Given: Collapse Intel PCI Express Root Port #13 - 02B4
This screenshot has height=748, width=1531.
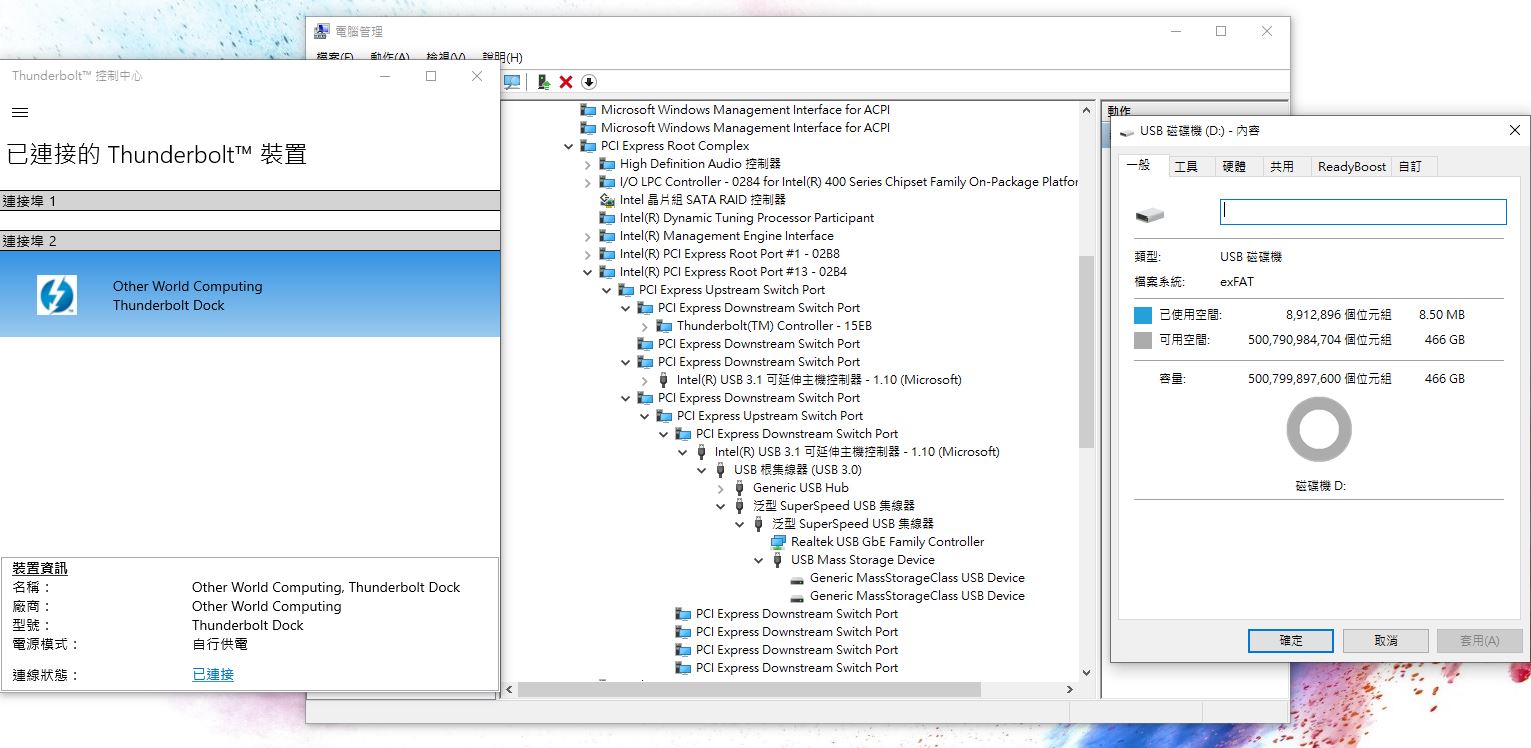Looking at the screenshot, I should [x=588, y=272].
